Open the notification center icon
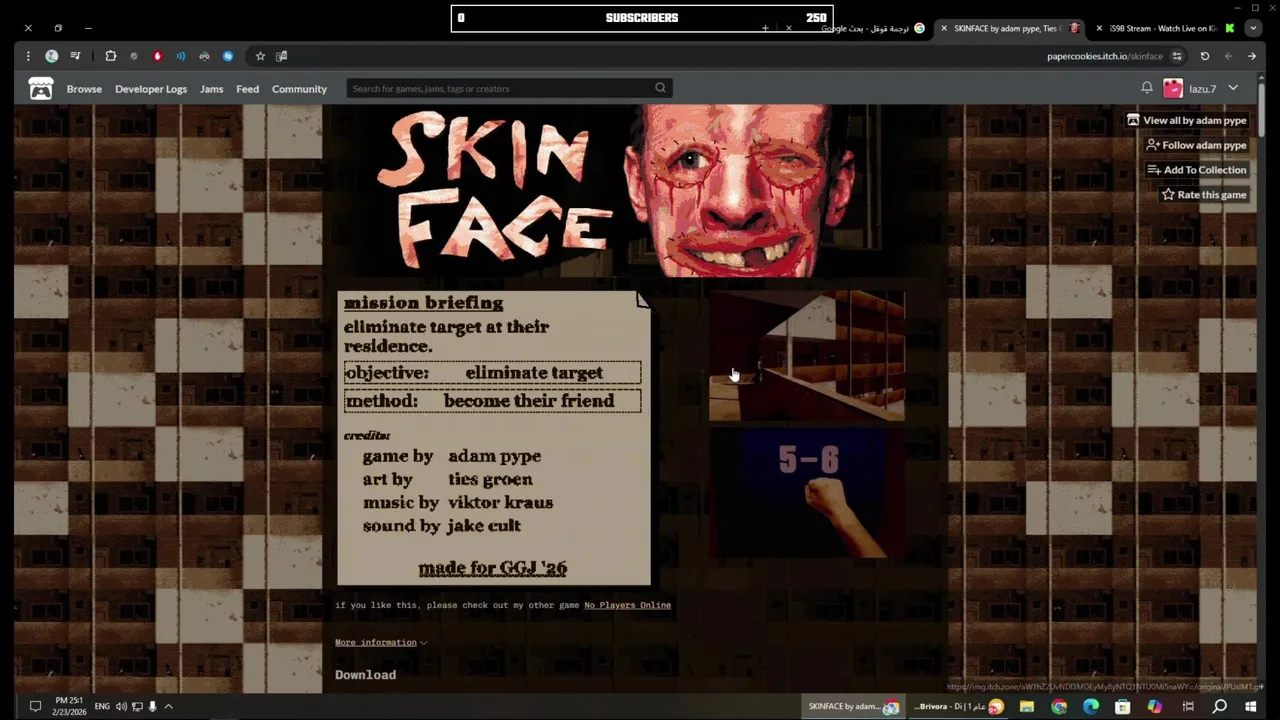1280x720 pixels. pos(35,706)
